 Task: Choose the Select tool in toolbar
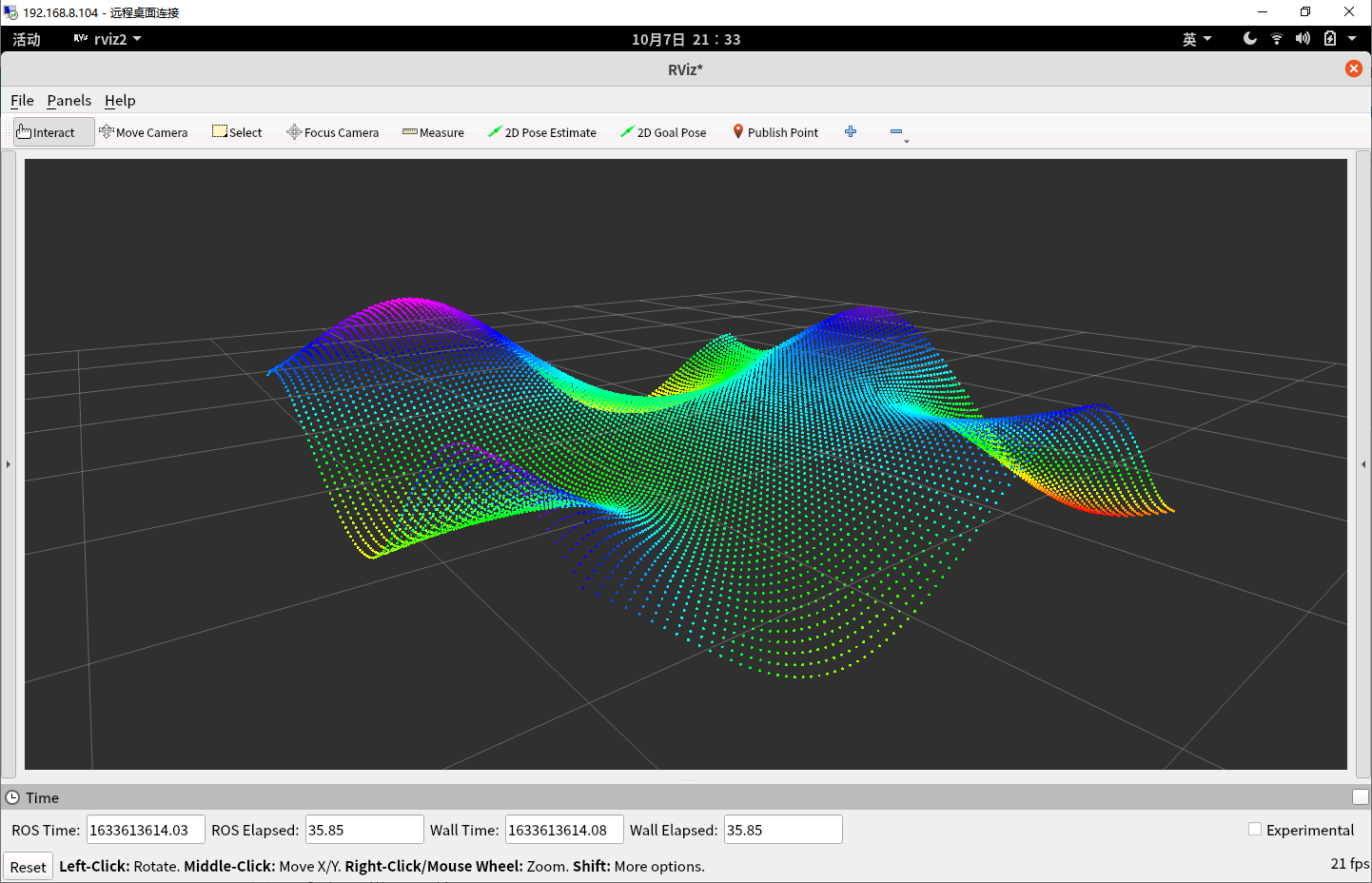click(x=237, y=132)
